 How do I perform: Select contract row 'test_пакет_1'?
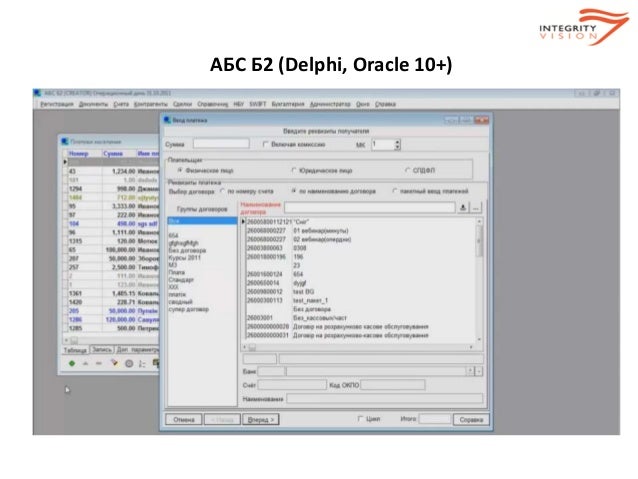click(x=360, y=300)
